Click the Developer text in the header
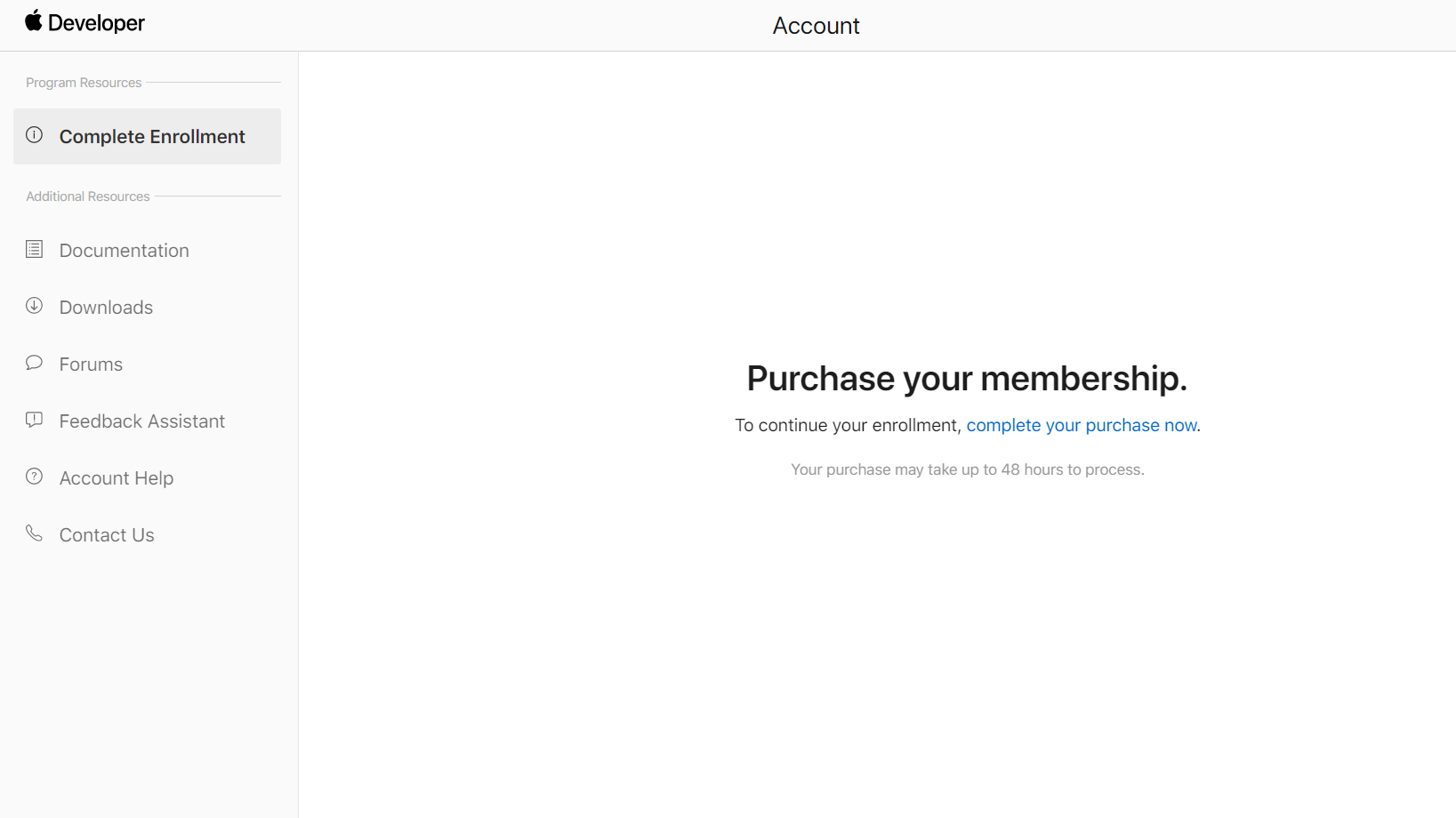This screenshot has width=1456, height=818. (x=96, y=23)
